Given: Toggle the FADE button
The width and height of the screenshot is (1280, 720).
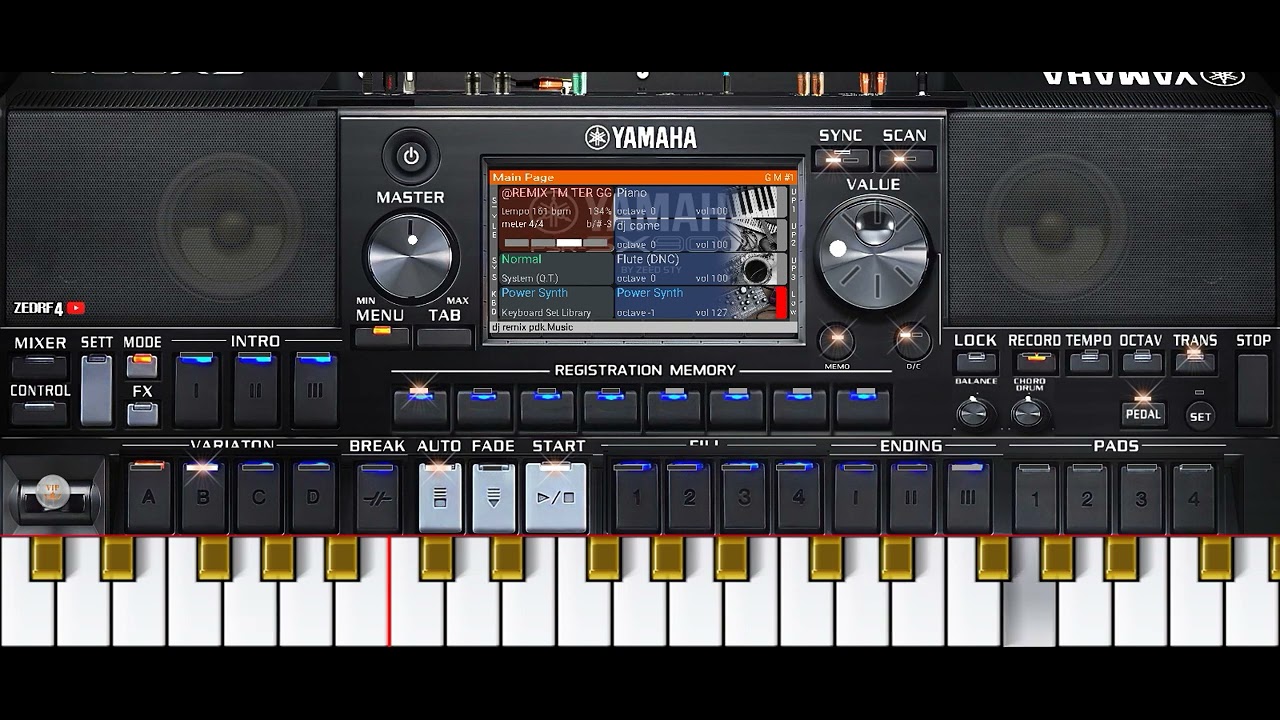Looking at the screenshot, I should point(494,497).
